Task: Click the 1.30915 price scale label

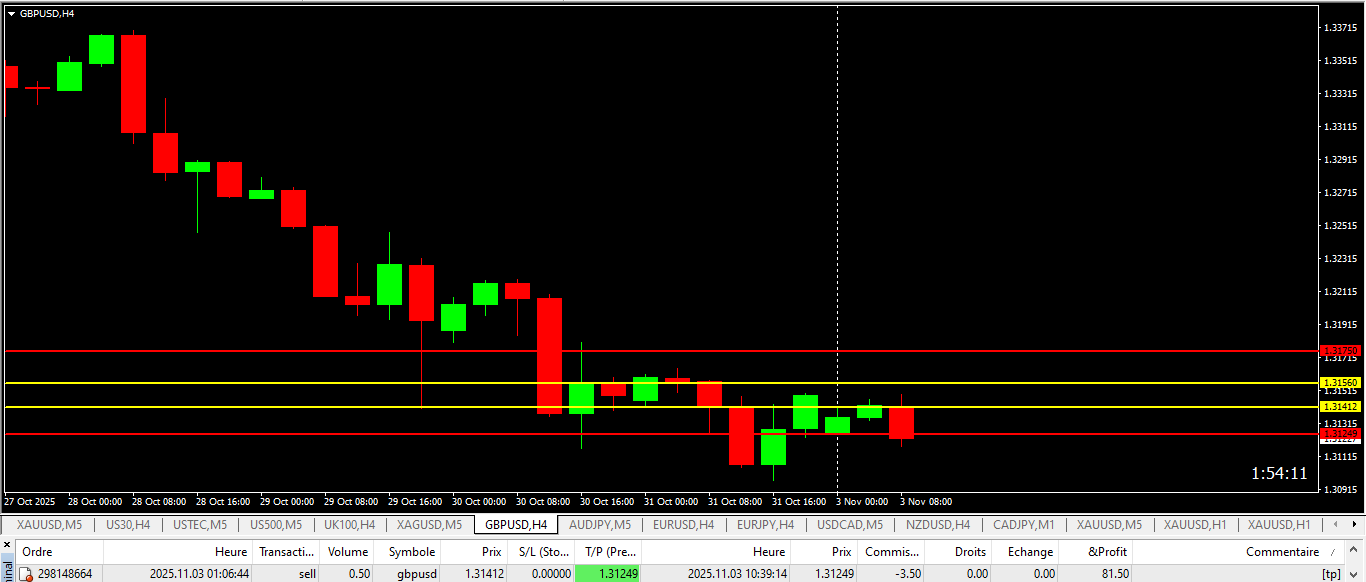Action: 1339,490
